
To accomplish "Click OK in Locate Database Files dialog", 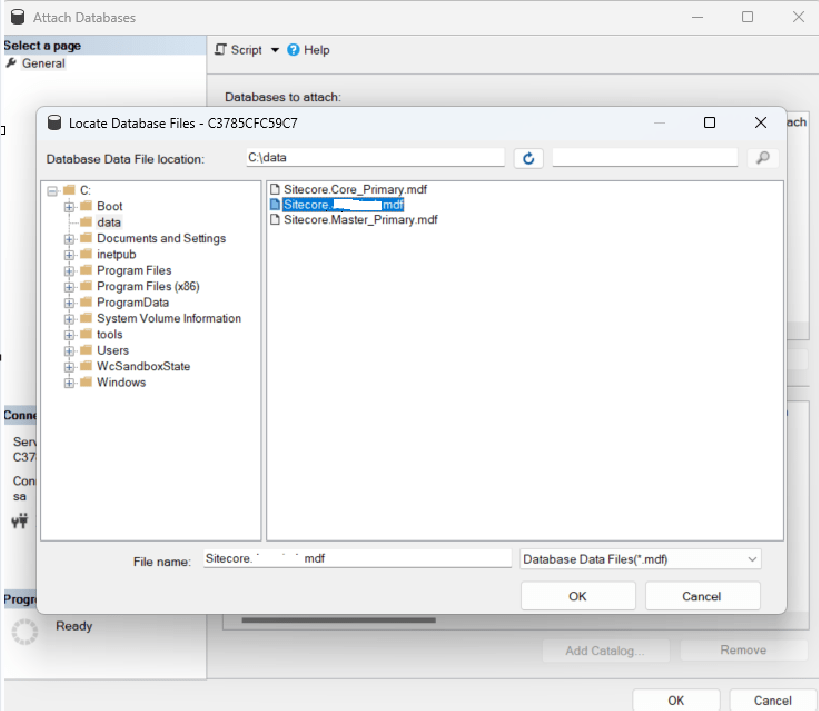I will click(577, 596).
